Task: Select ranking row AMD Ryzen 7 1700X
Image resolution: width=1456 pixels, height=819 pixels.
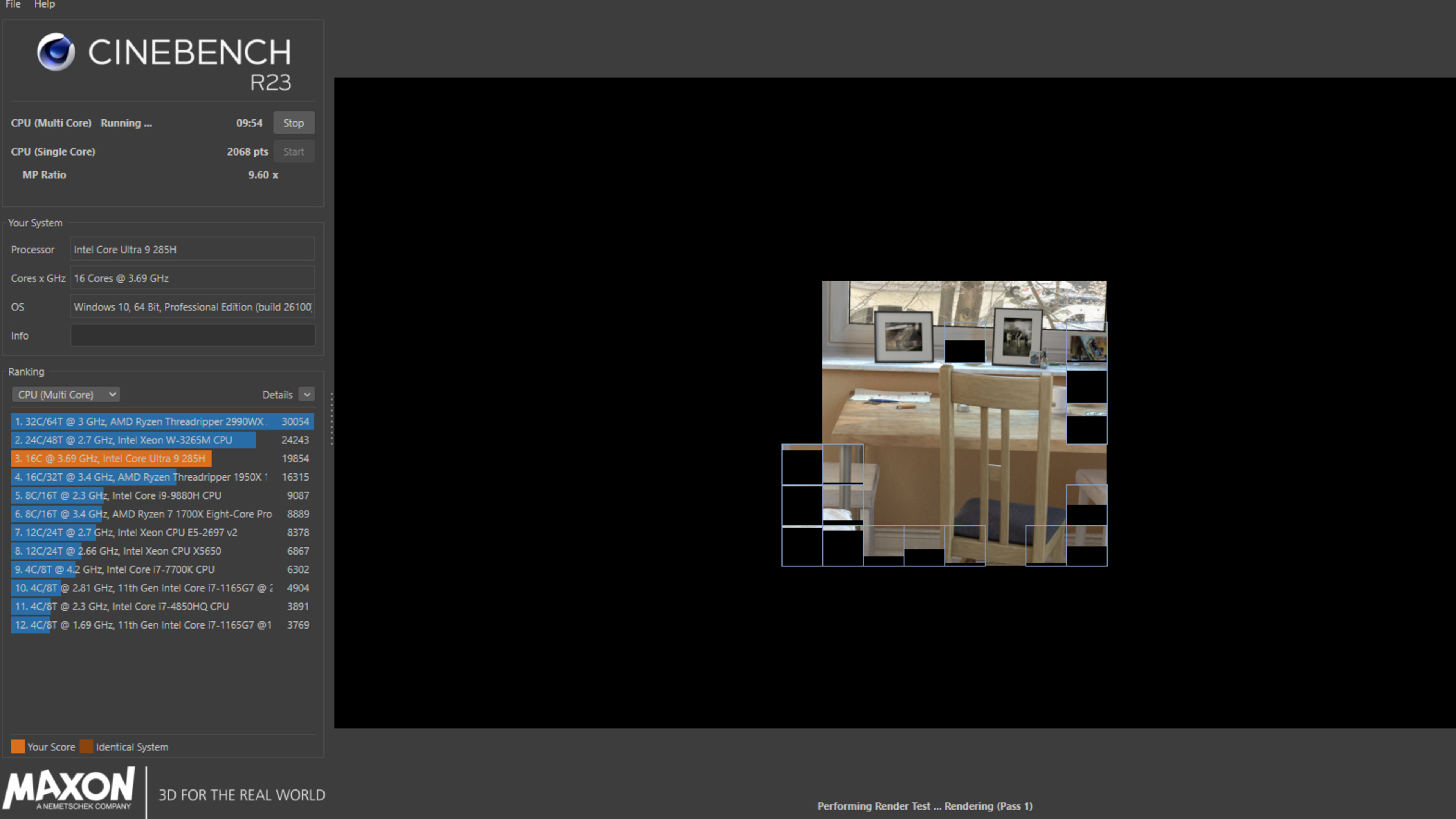Action: tap(162, 514)
